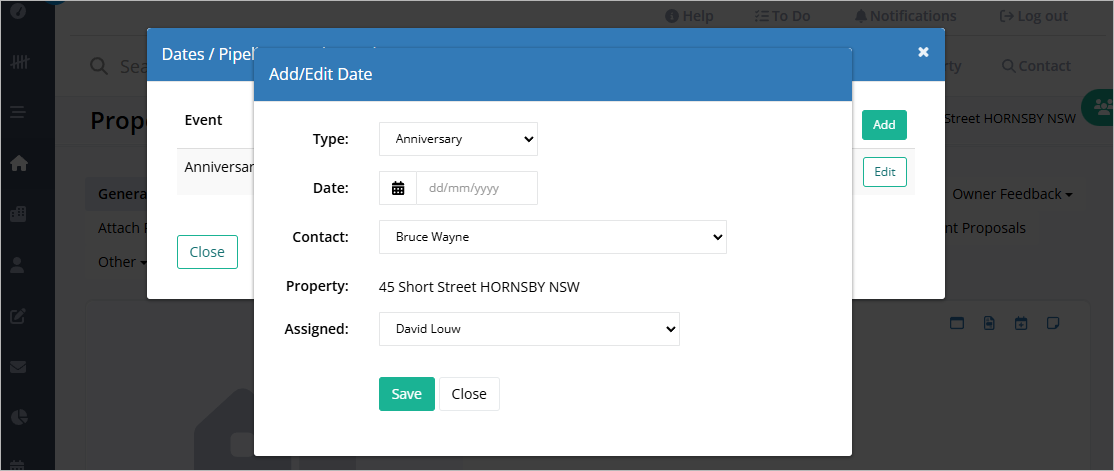Open the building icon in sidebar
Viewport: 1114px width, 471px height.
[x=18, y=214]
